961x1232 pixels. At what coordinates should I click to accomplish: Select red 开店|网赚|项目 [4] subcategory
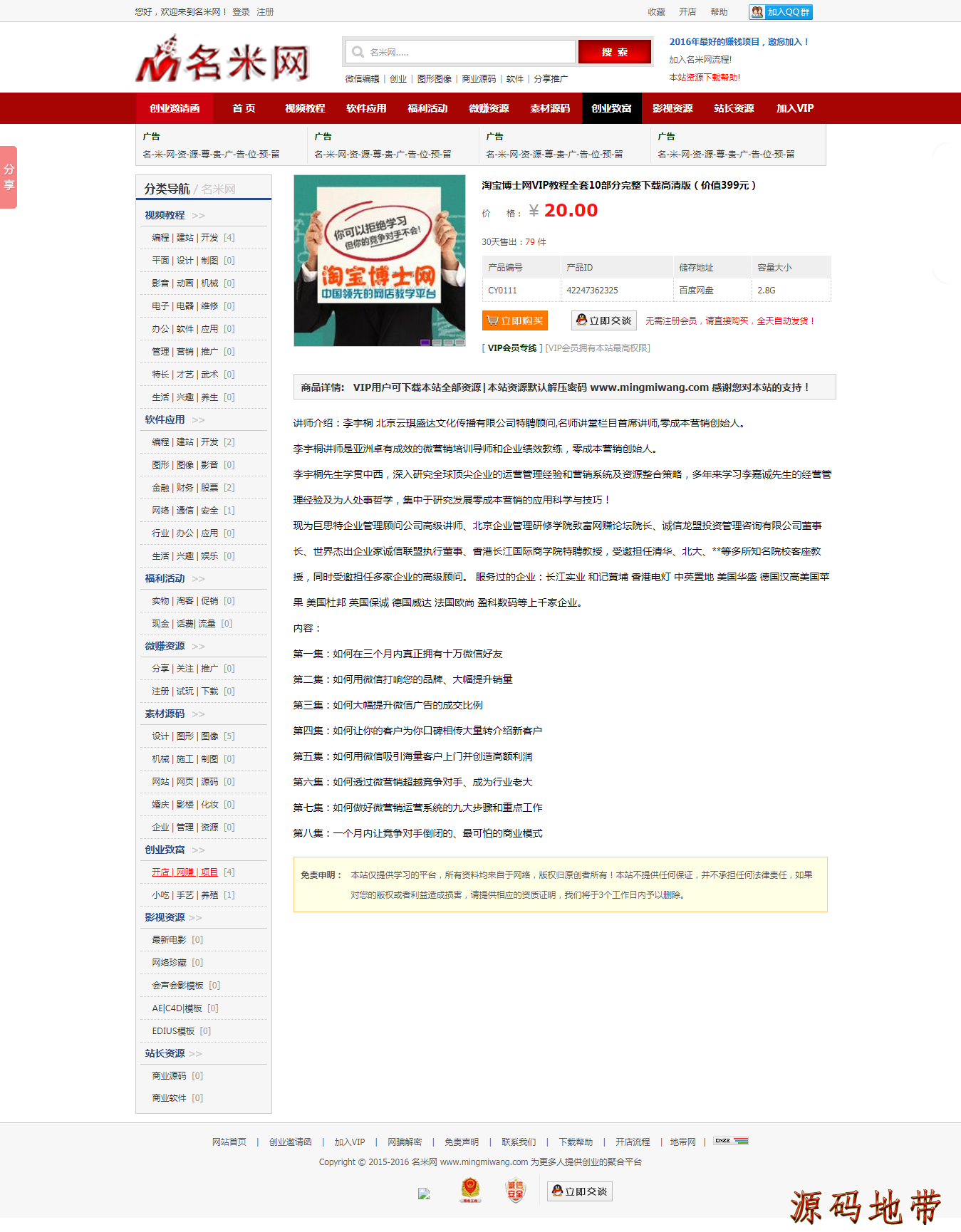click(193, 872)
